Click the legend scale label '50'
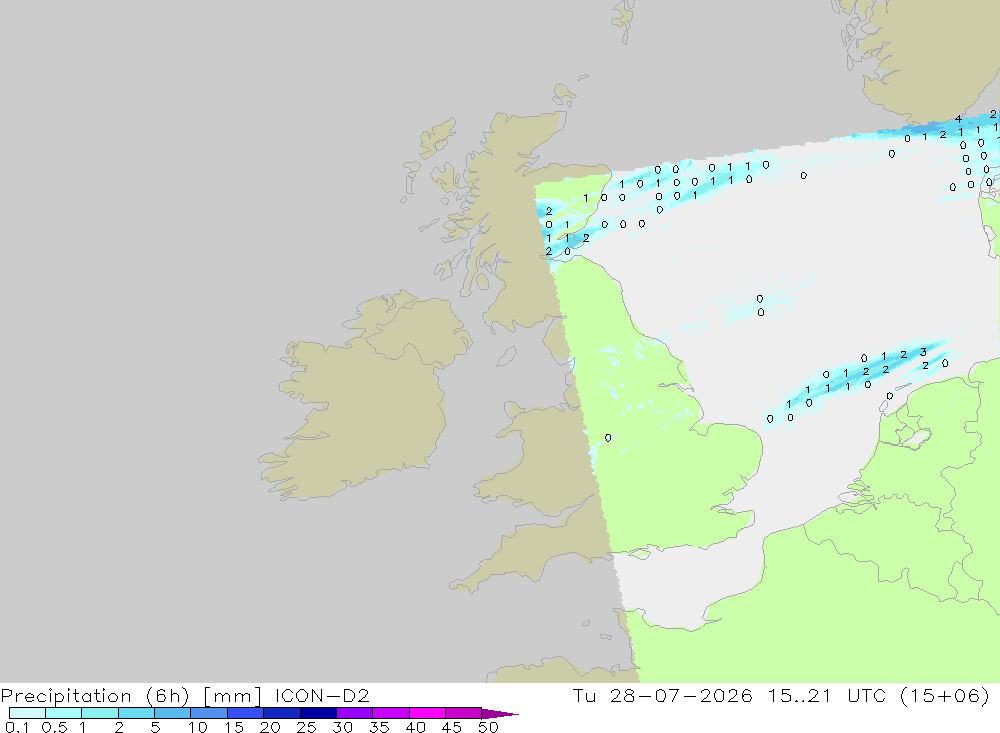The image size is (1000, 733). 488,727
